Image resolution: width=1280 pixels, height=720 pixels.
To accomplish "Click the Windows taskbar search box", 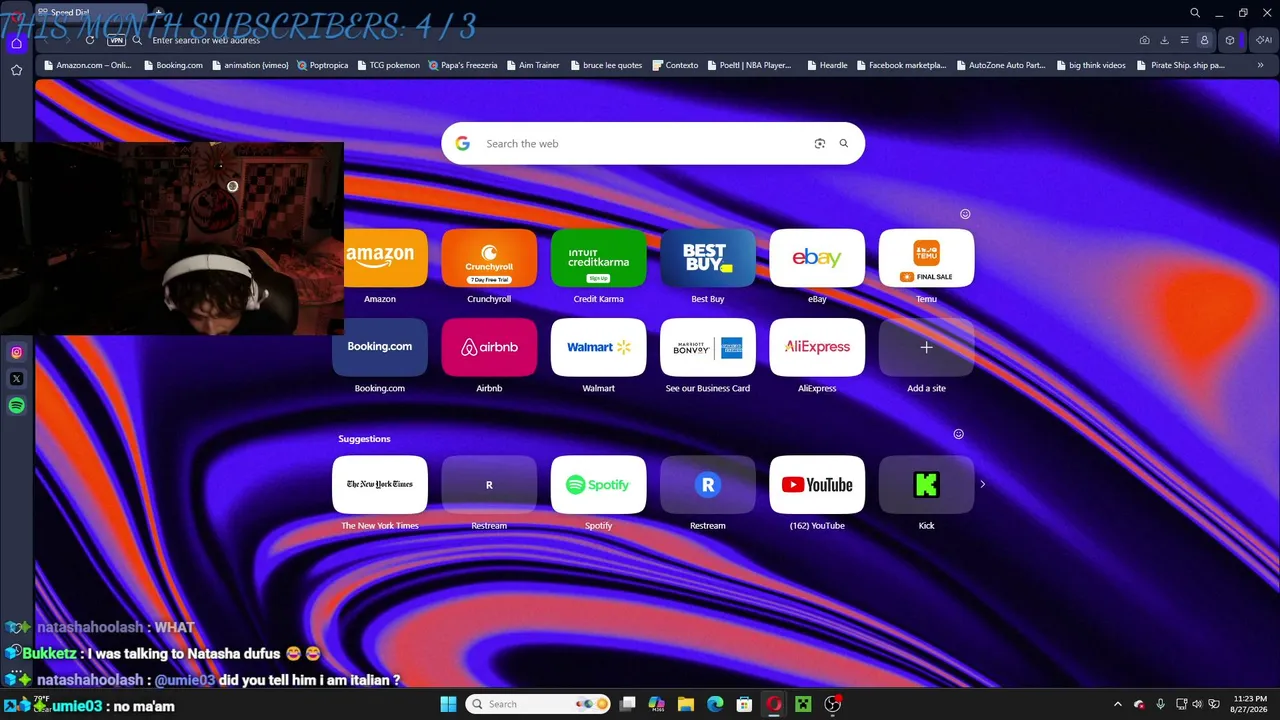I will point(538,704).
